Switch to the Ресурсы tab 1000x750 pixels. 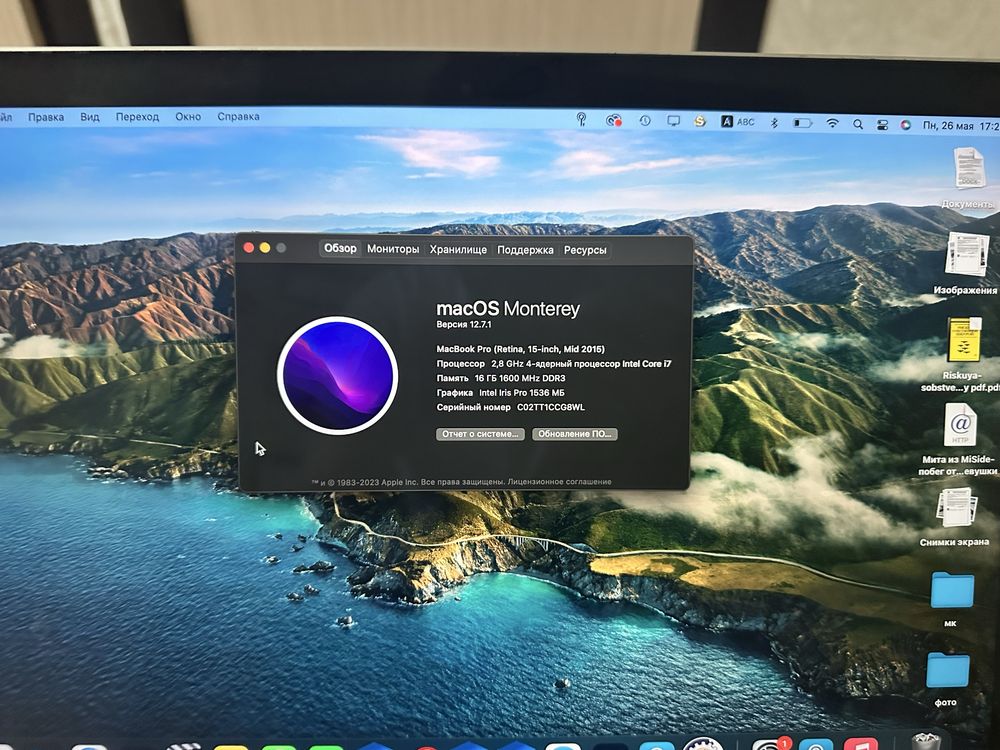coord(585,251)
